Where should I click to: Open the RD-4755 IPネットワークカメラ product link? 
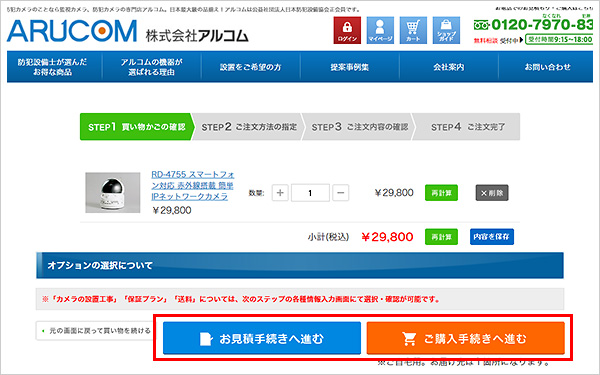click(192, 186)
